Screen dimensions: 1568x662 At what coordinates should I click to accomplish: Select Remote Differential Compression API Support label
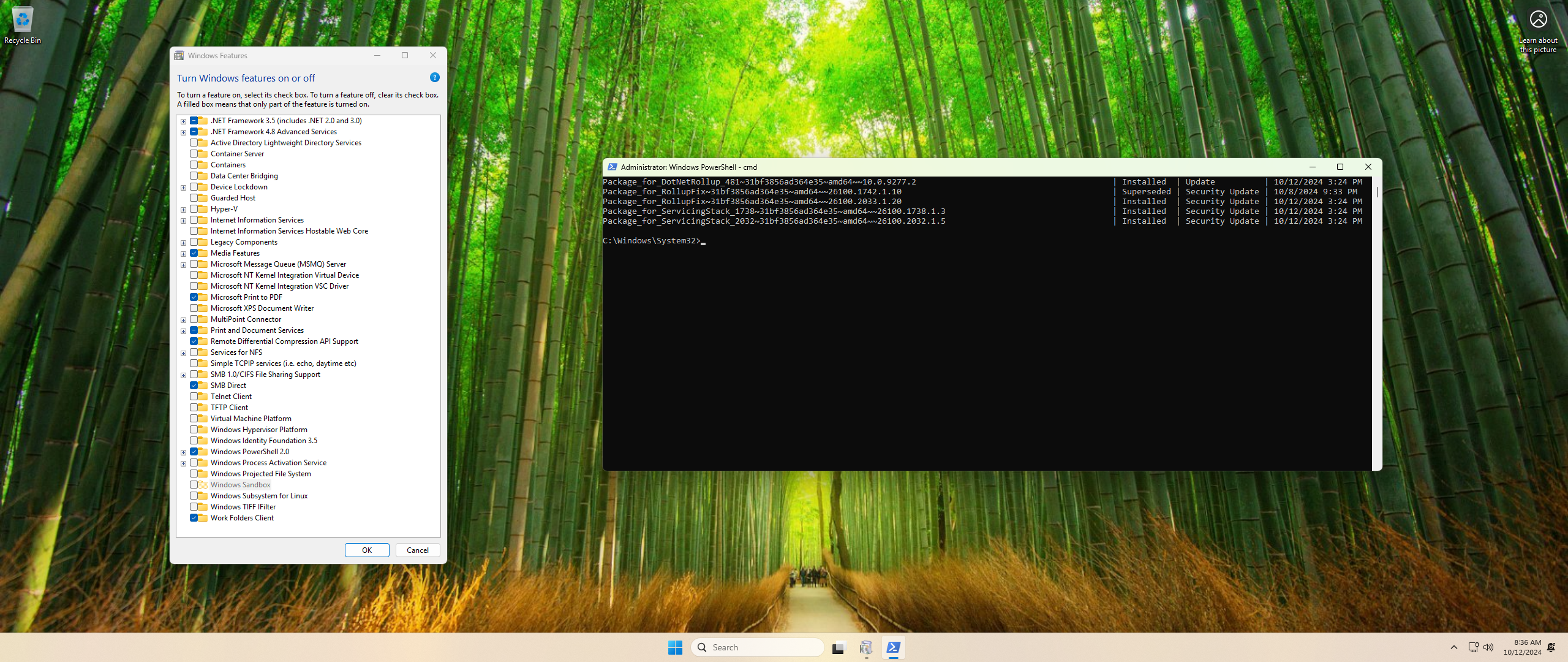(x=284, y=341)
